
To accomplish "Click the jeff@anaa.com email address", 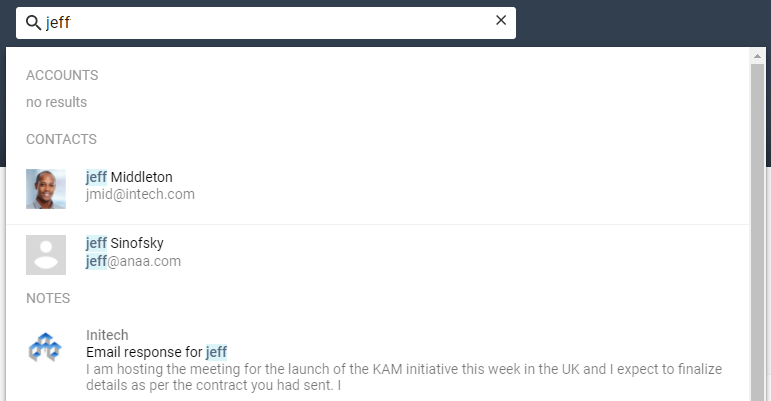I will (133, 261).
